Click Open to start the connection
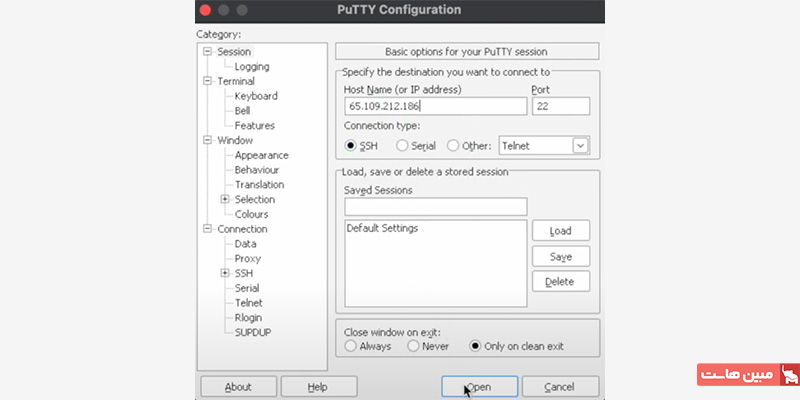The image size is (800, 400). tap(480, 387)
